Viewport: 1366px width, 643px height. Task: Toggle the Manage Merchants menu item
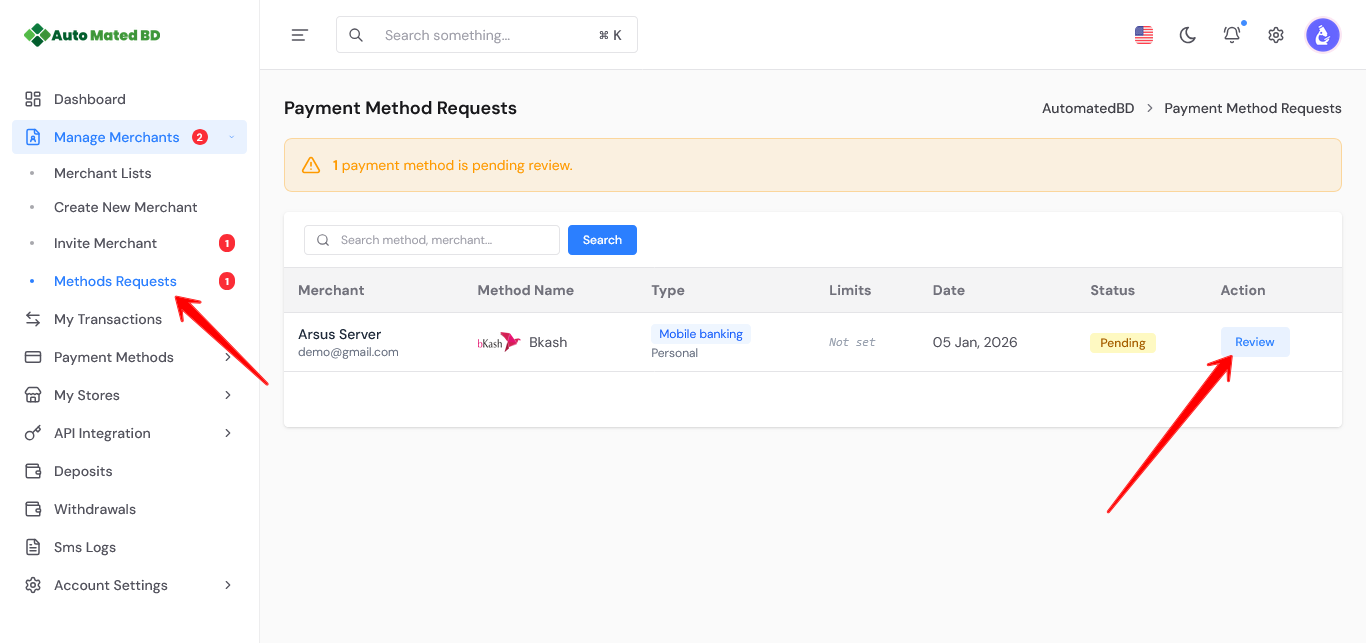pyautogui.click(x=117, y=136)
